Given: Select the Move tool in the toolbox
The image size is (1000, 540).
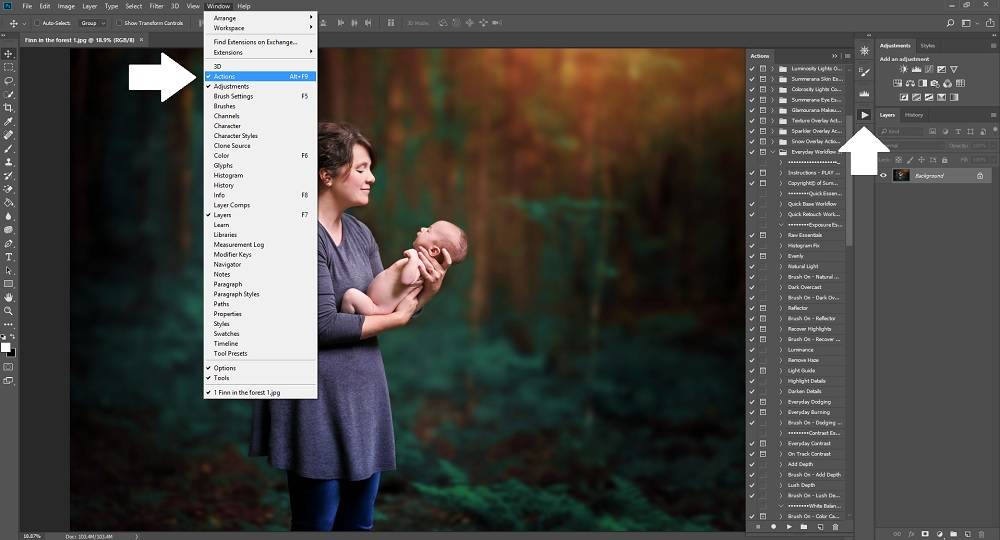Looking at the screenshot, I should 8,54.
